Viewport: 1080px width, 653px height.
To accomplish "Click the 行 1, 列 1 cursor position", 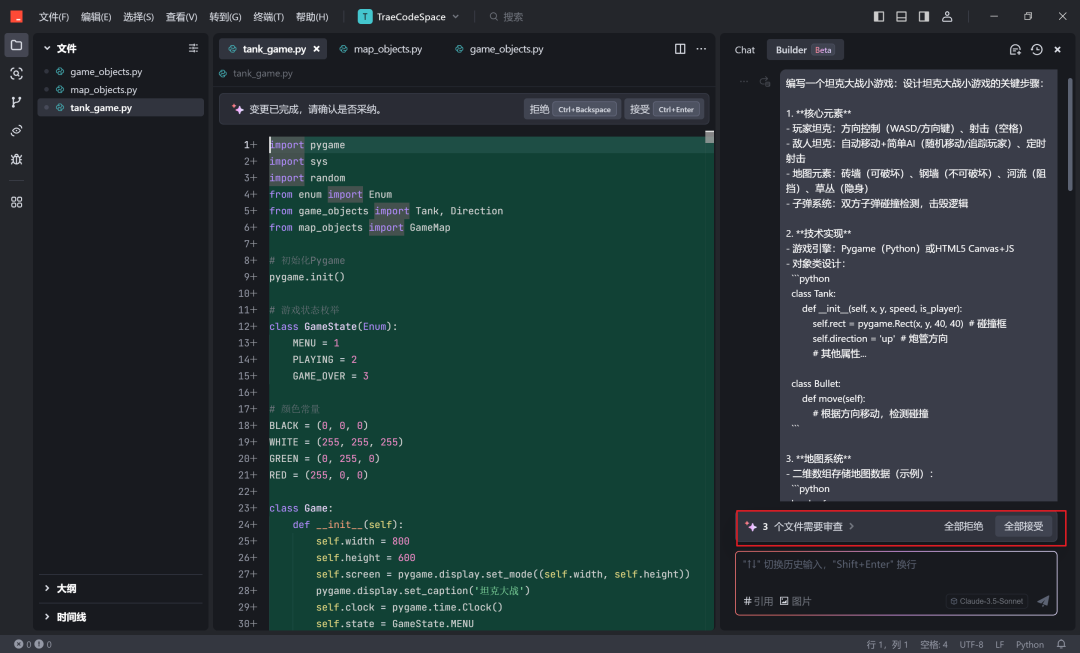I will pyautogui.click(x=887, y=645).
